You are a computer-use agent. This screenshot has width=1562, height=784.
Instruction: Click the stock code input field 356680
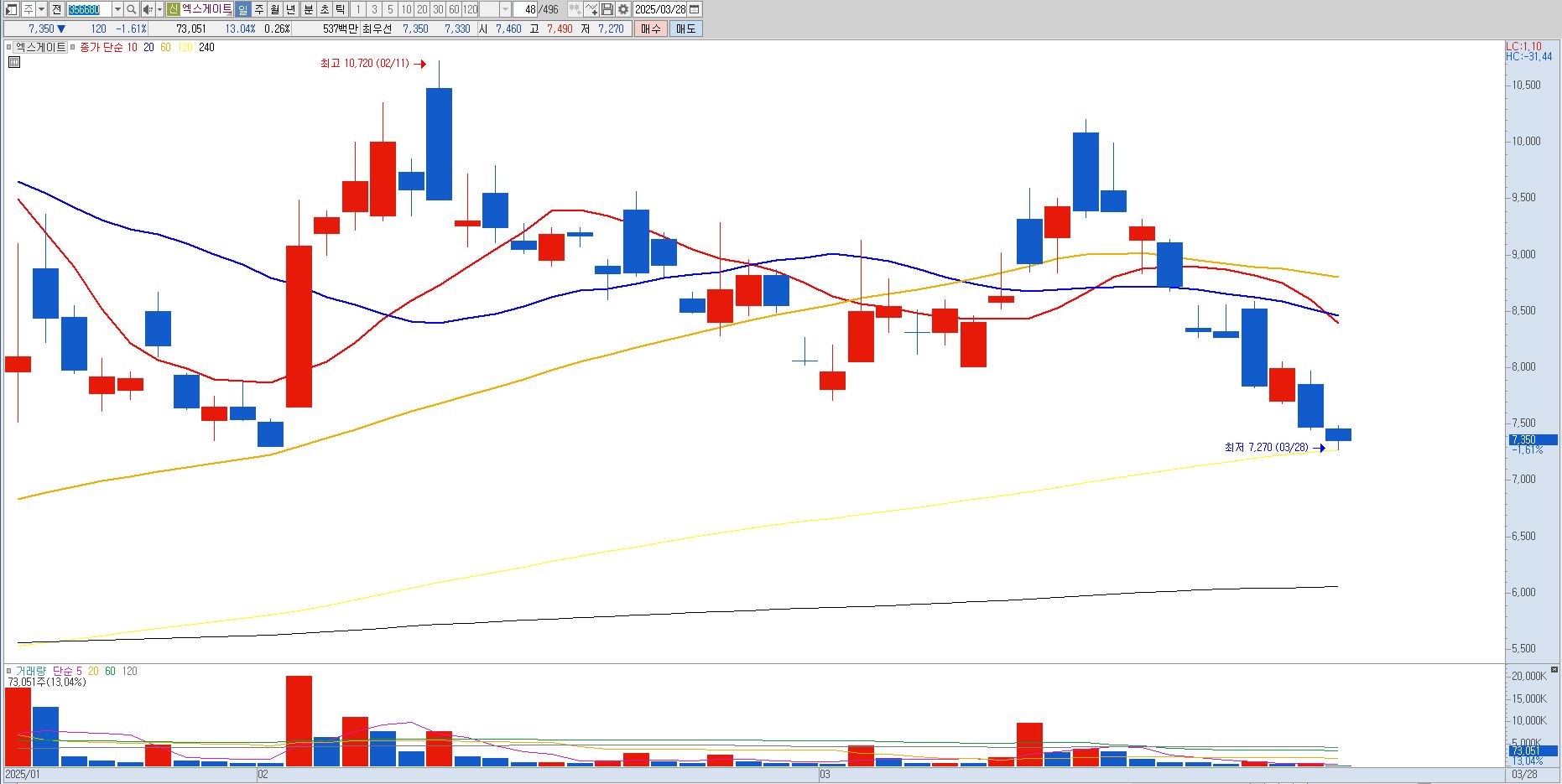[89, 9]
